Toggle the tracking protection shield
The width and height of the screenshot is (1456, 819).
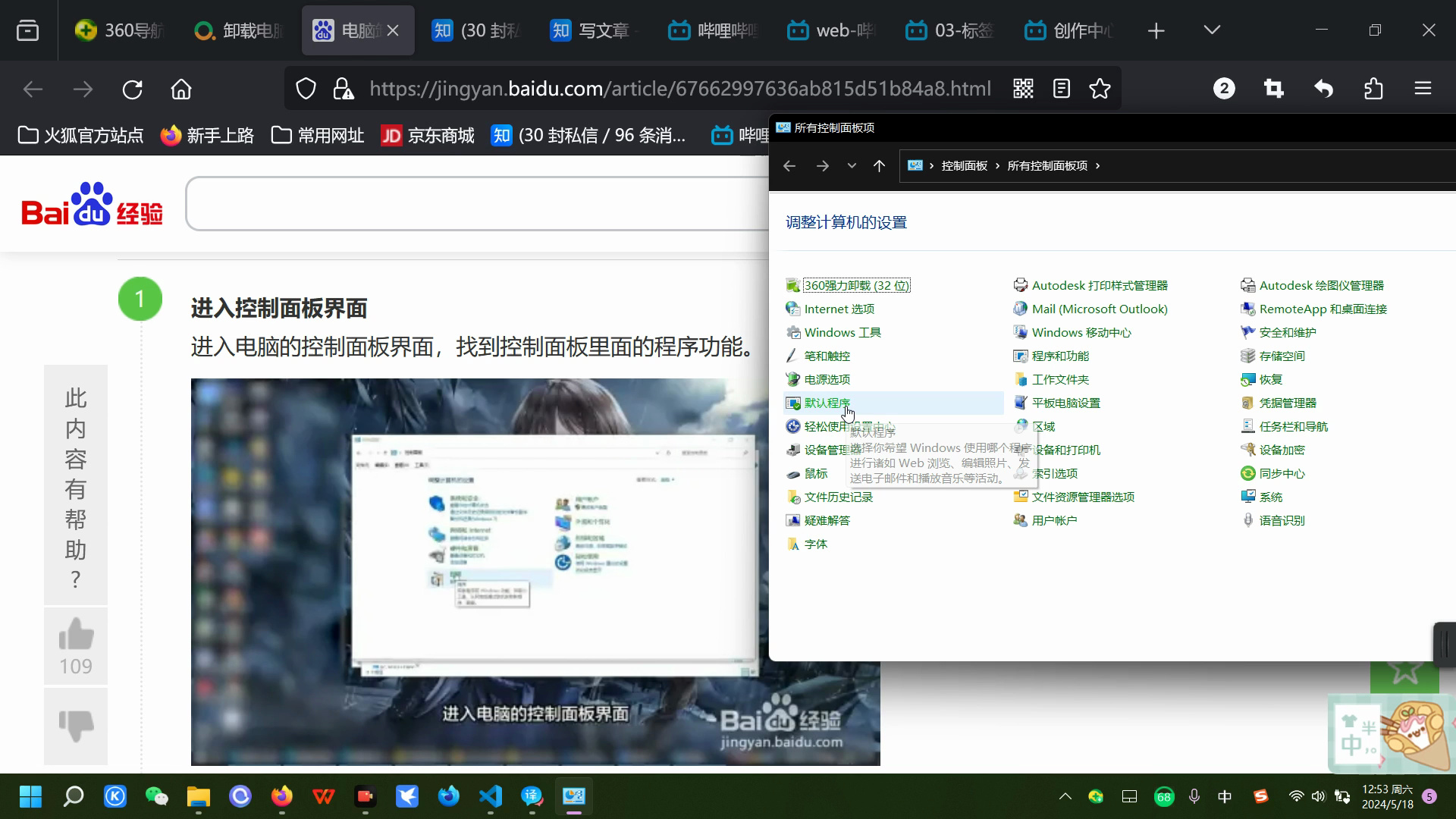(x=306, y=88)
